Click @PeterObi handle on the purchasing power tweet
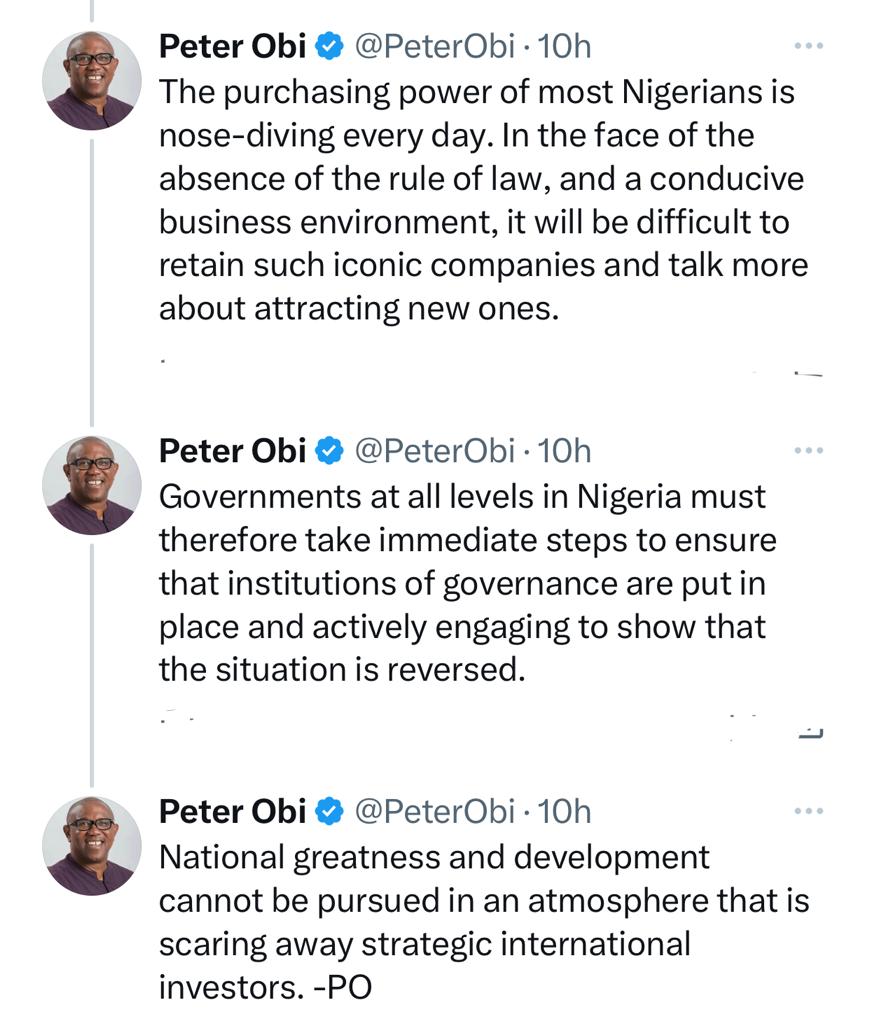The image size is (870, 1024). pos(435,45)
